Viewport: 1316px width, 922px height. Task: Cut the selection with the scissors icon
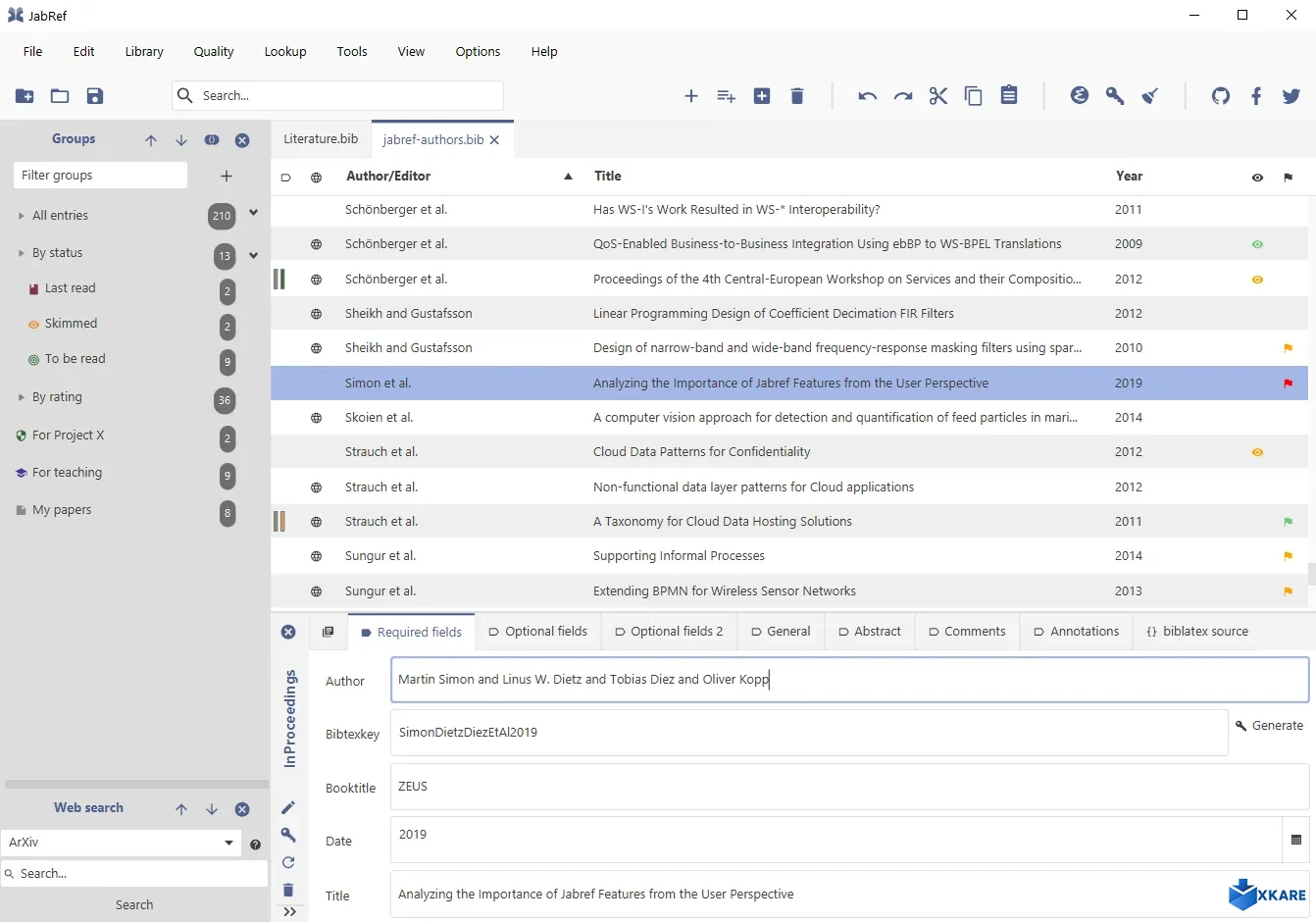[x=938, y=96]
